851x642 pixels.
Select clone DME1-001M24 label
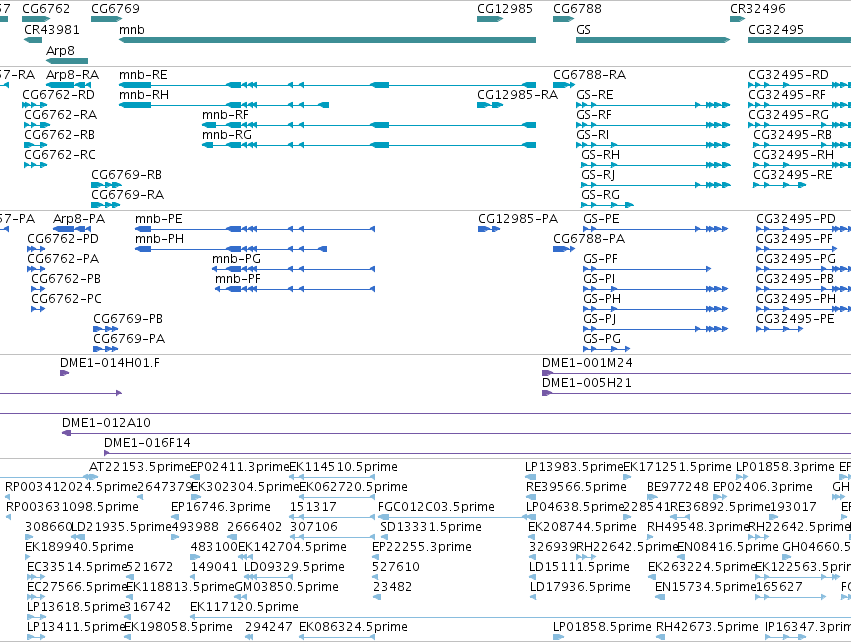click(x=587, y=363)
